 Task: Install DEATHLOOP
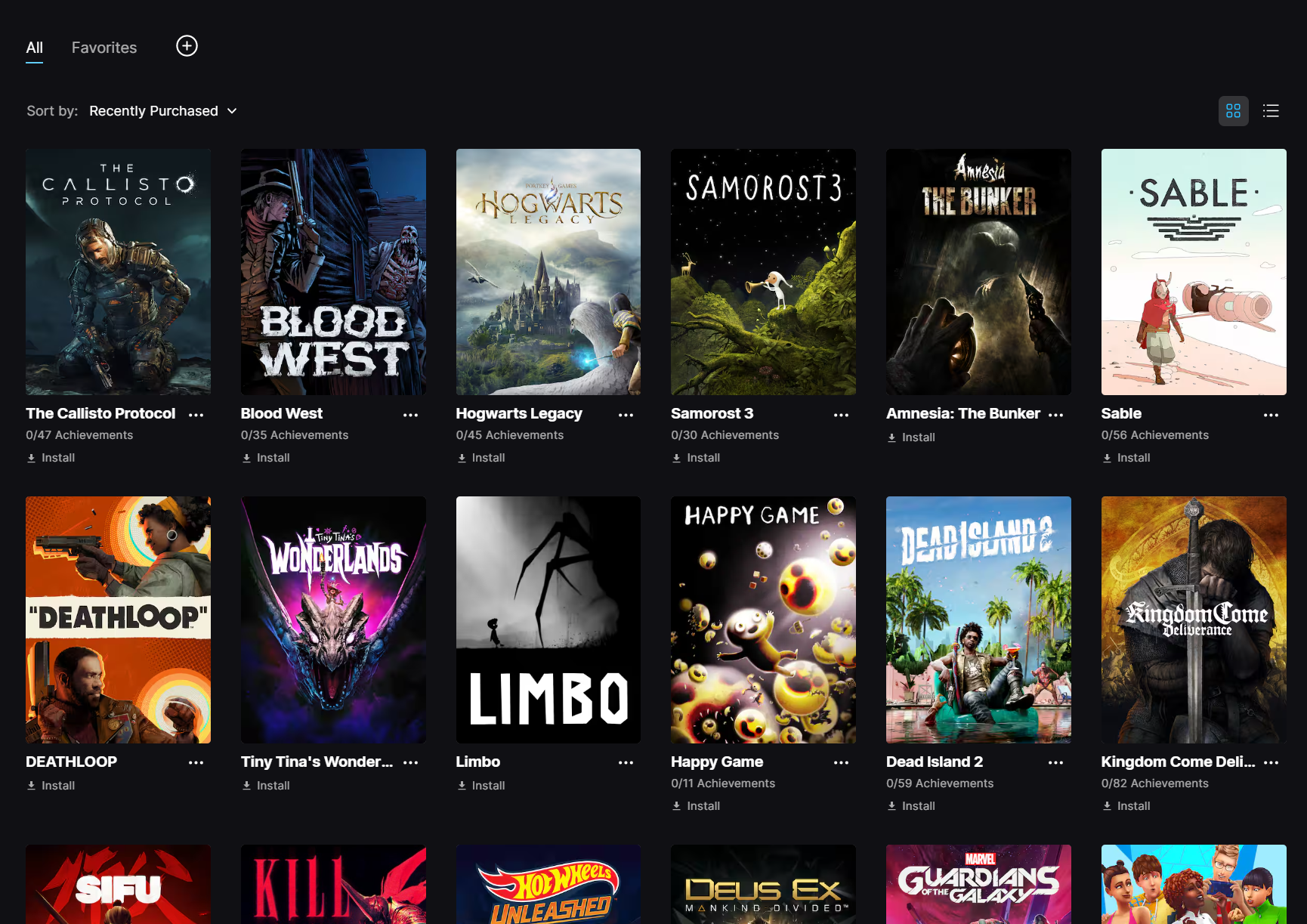coord(51,786)
